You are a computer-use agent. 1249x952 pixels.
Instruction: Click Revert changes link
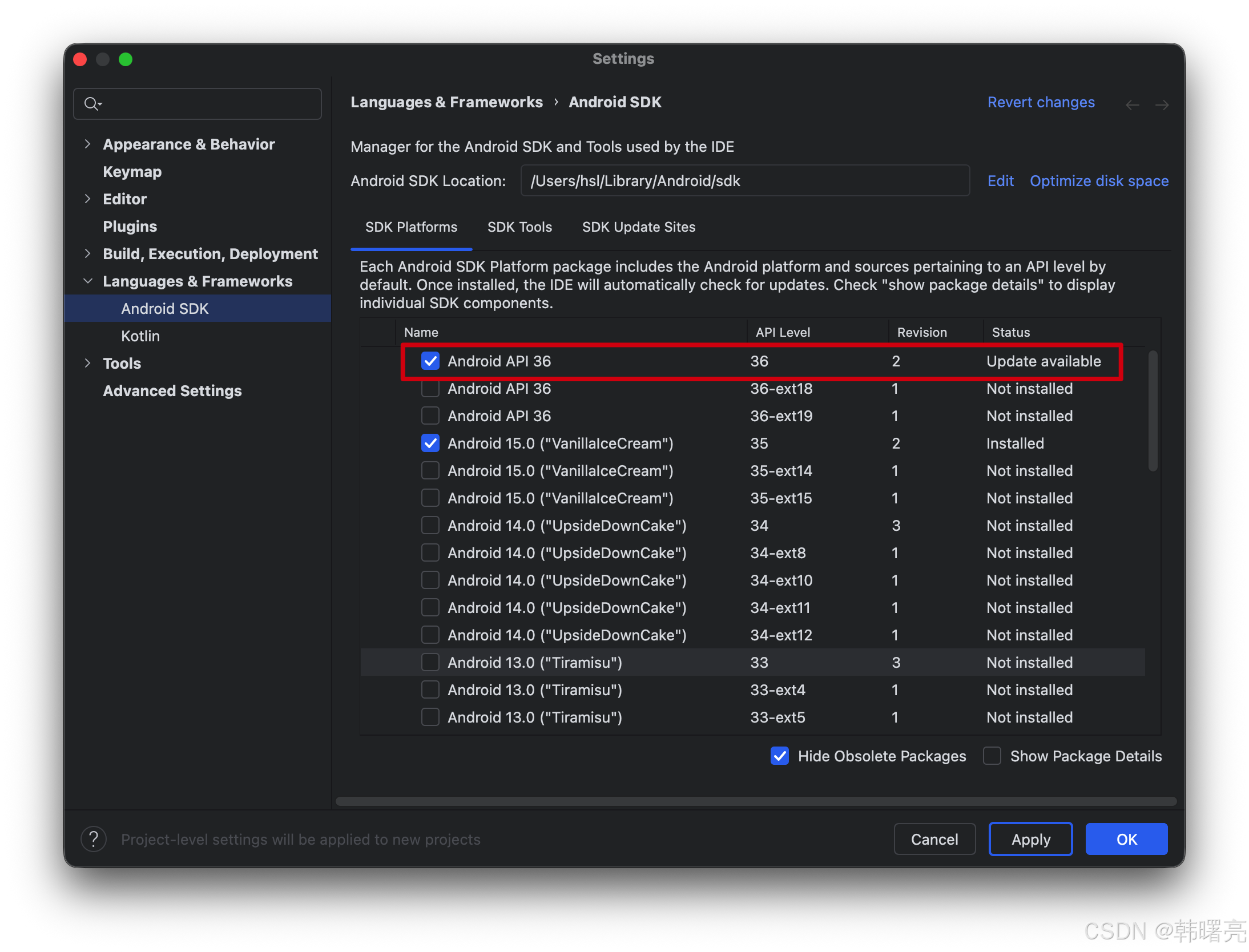[x=1041, y=102]
